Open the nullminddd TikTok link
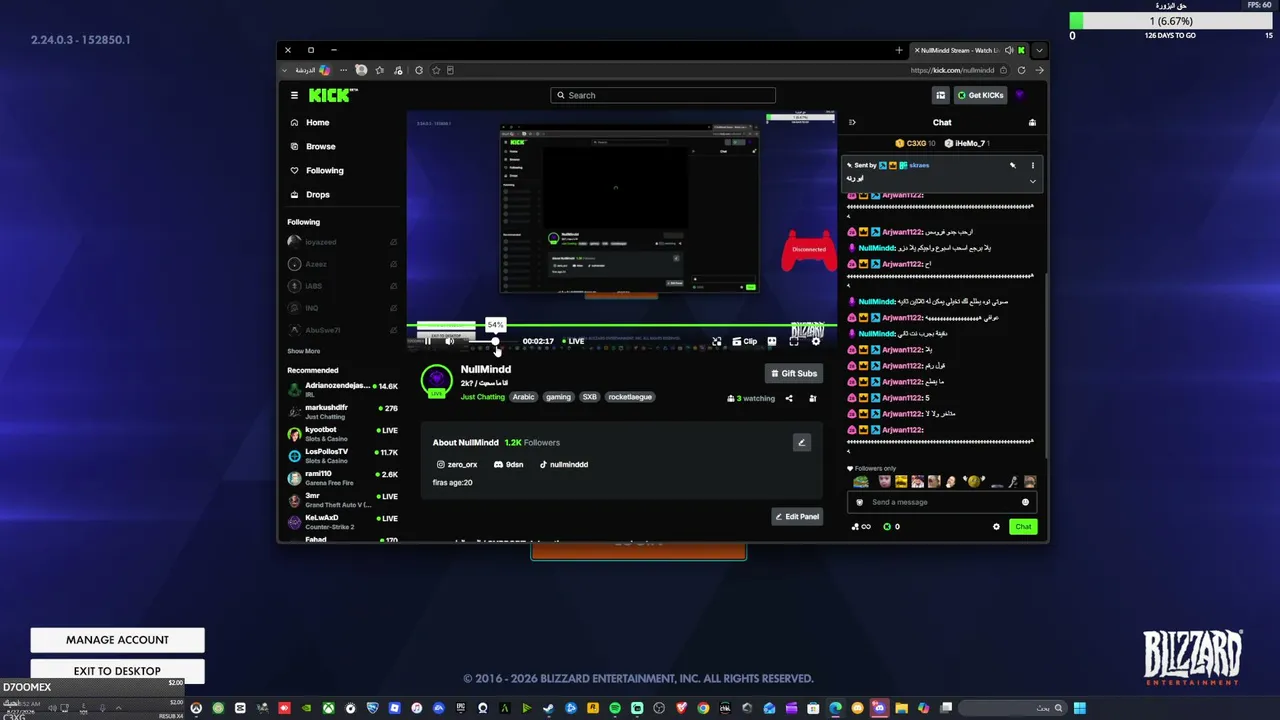 pyautogui.click(x=564, y=464)
